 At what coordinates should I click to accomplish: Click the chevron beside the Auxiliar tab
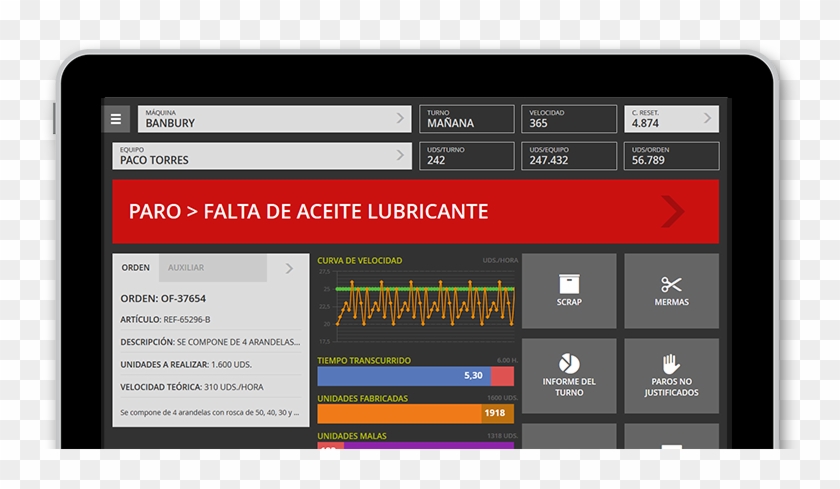coord(289,268)
